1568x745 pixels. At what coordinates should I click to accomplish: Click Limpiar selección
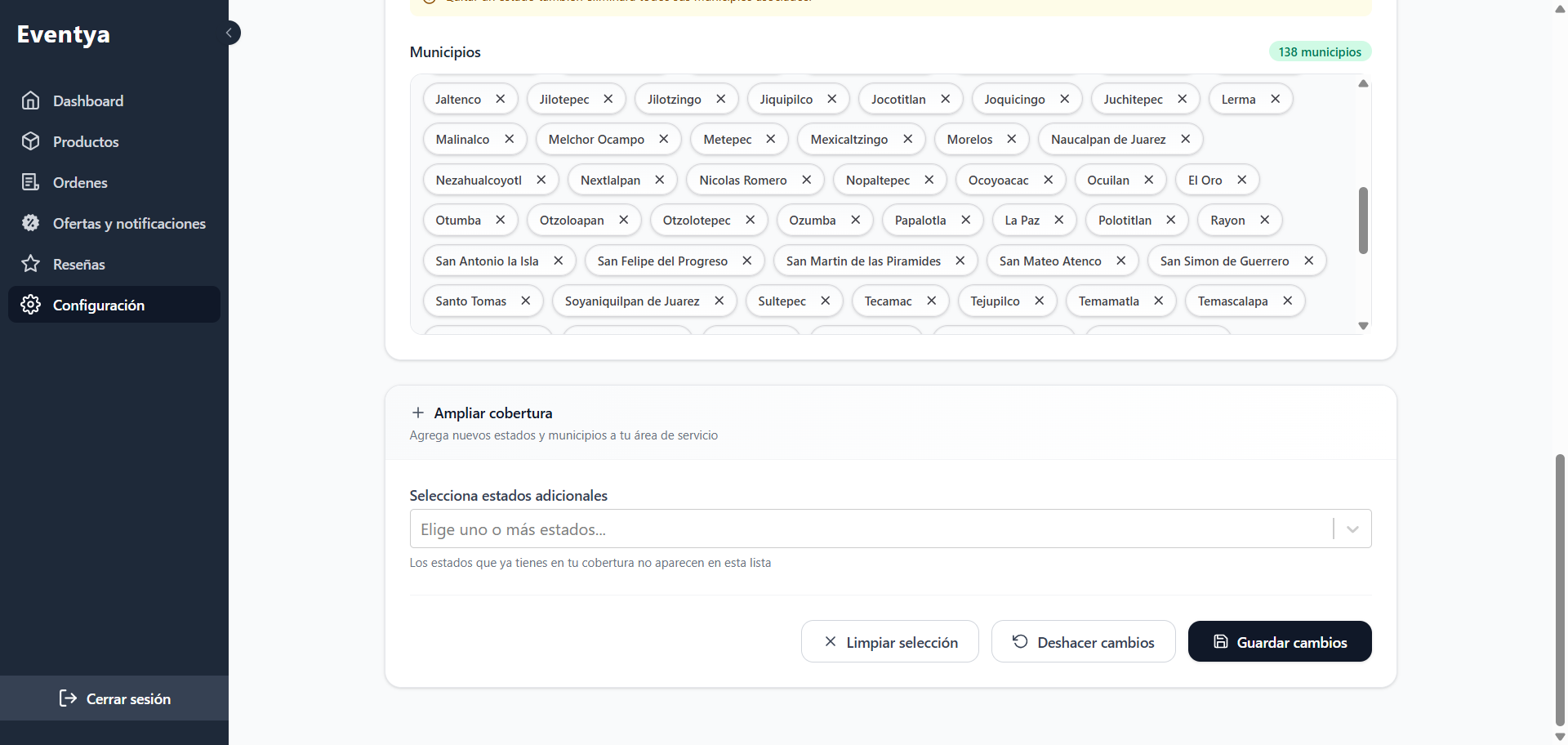(889, 641)
